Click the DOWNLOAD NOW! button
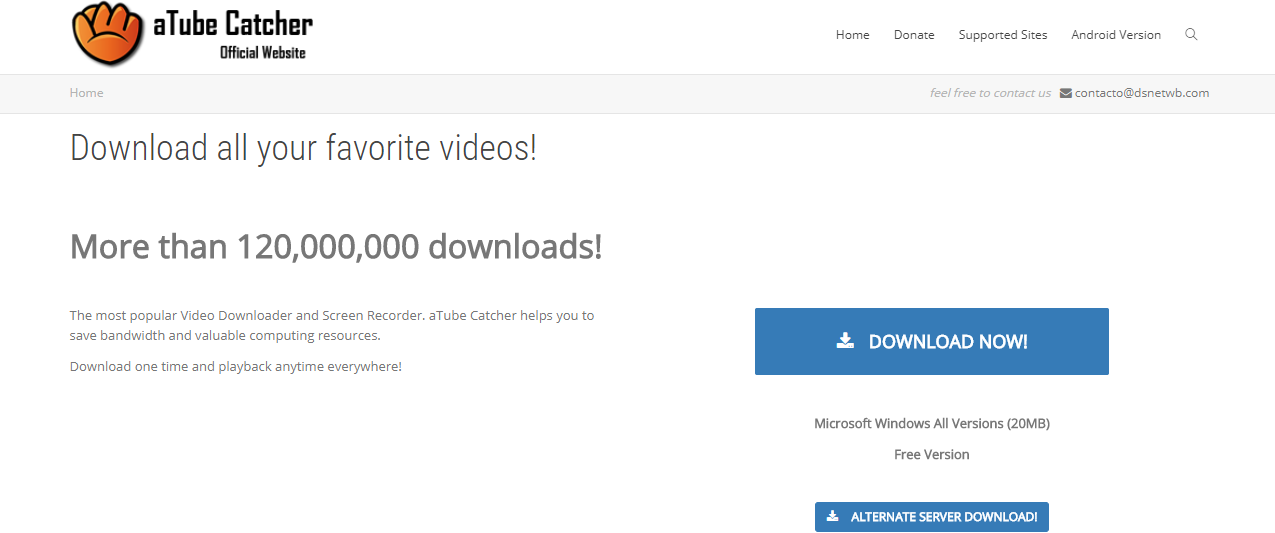 (x=931, y=341)
